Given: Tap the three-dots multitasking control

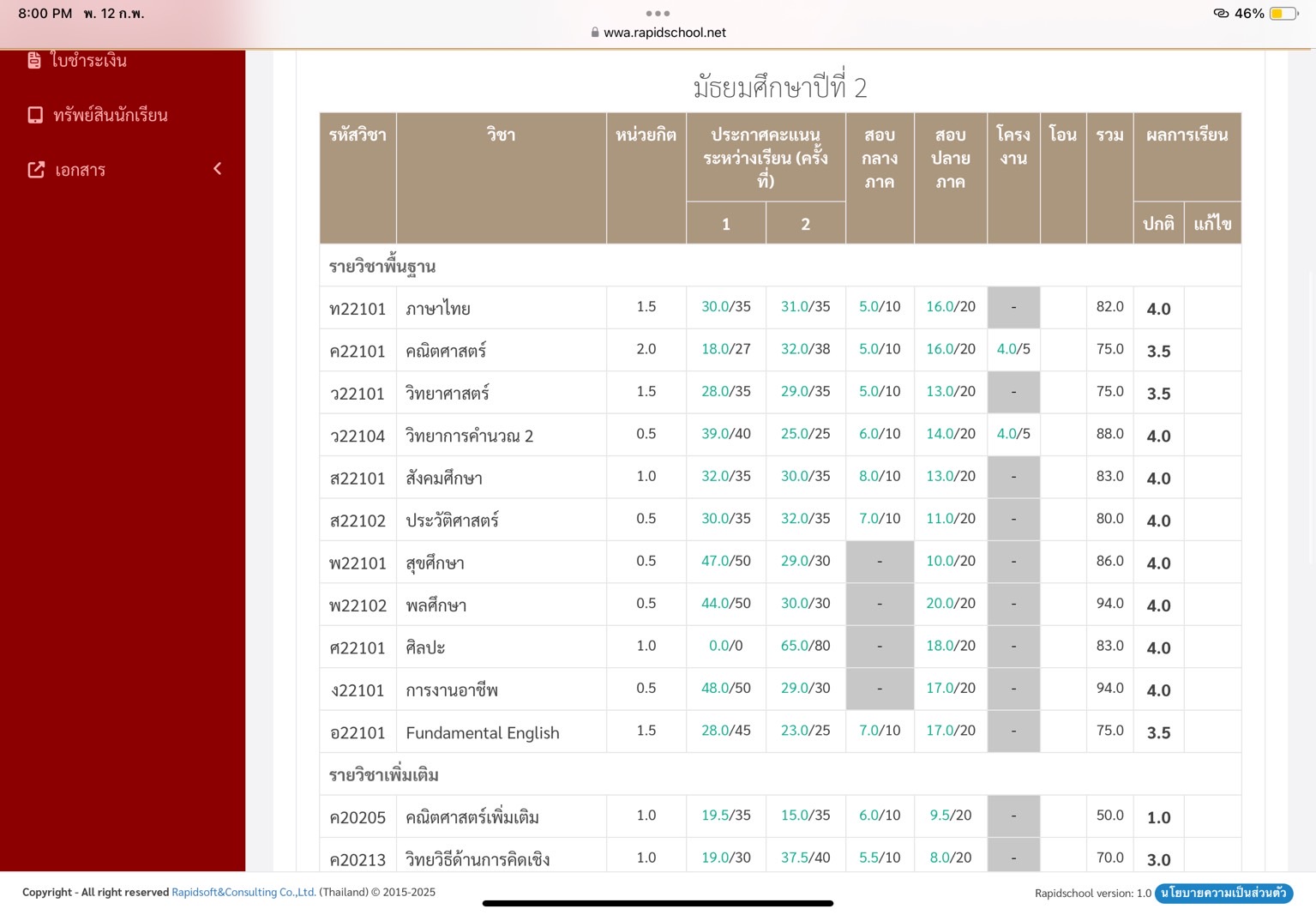Looking at the screenshot, I should [658, 13].
